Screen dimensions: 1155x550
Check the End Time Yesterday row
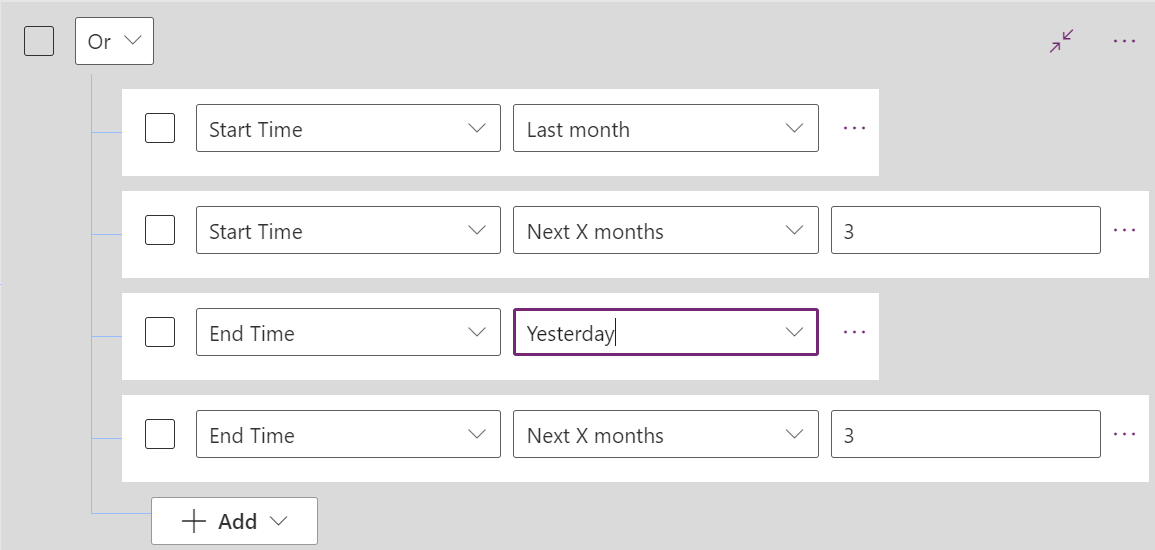click(x=160, y=332)
